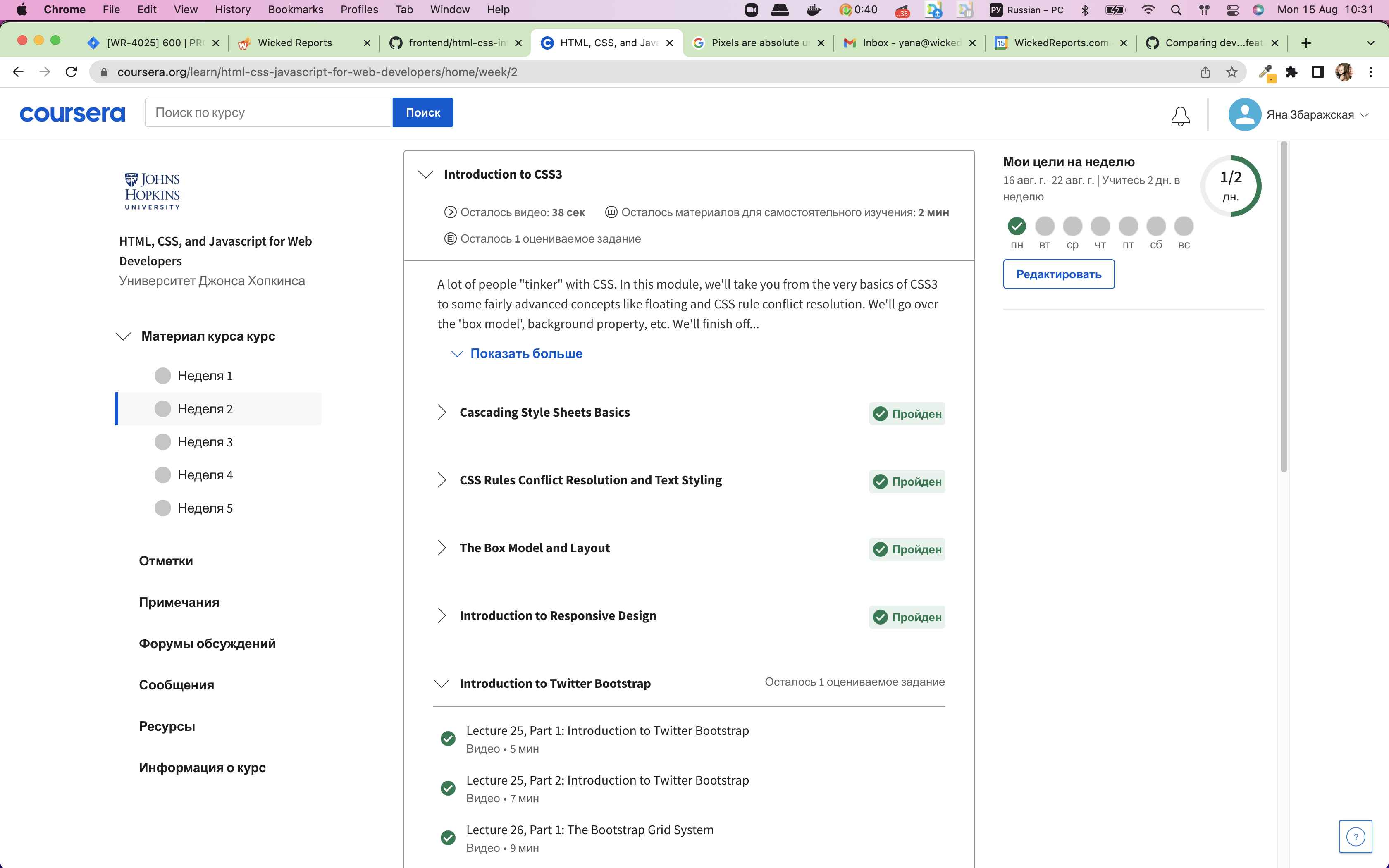Viewport: 1389px width, 868px height.
Task: Click the Apple menu icon
Action: coord(22,10)
